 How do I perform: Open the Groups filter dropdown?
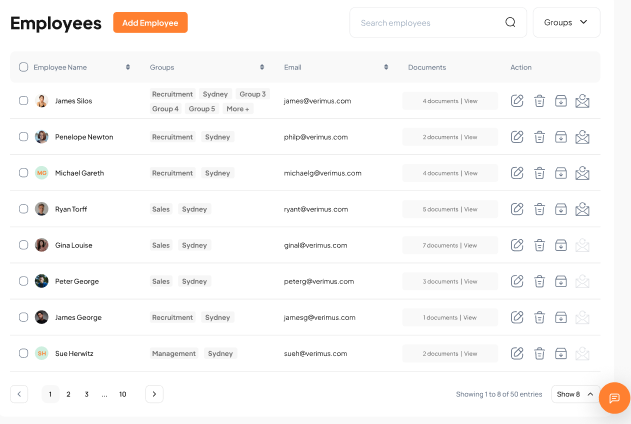click(x=566, y=22)
